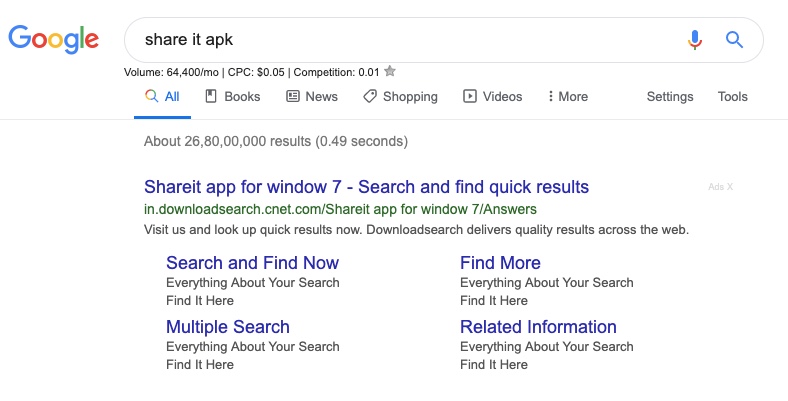Click the Videos play icon
788x401 pixels.
tap(469, 96)
